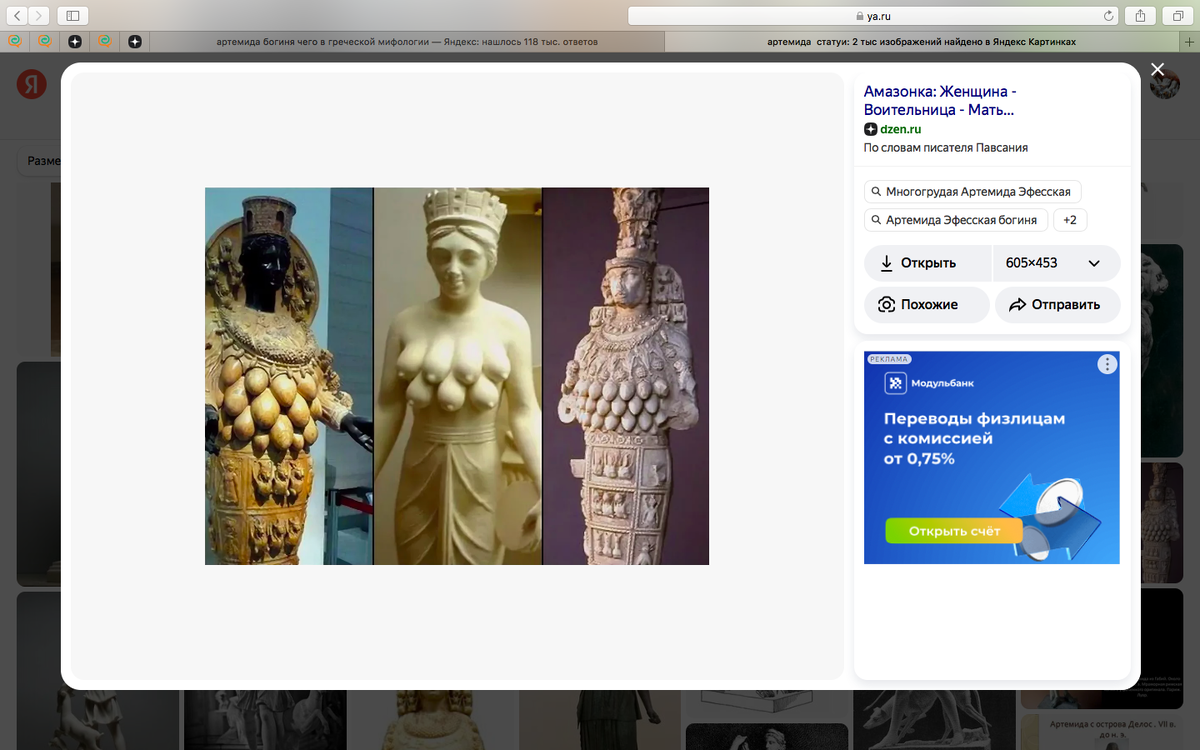Open the fourth pinned tab

[x=104, y=42]
